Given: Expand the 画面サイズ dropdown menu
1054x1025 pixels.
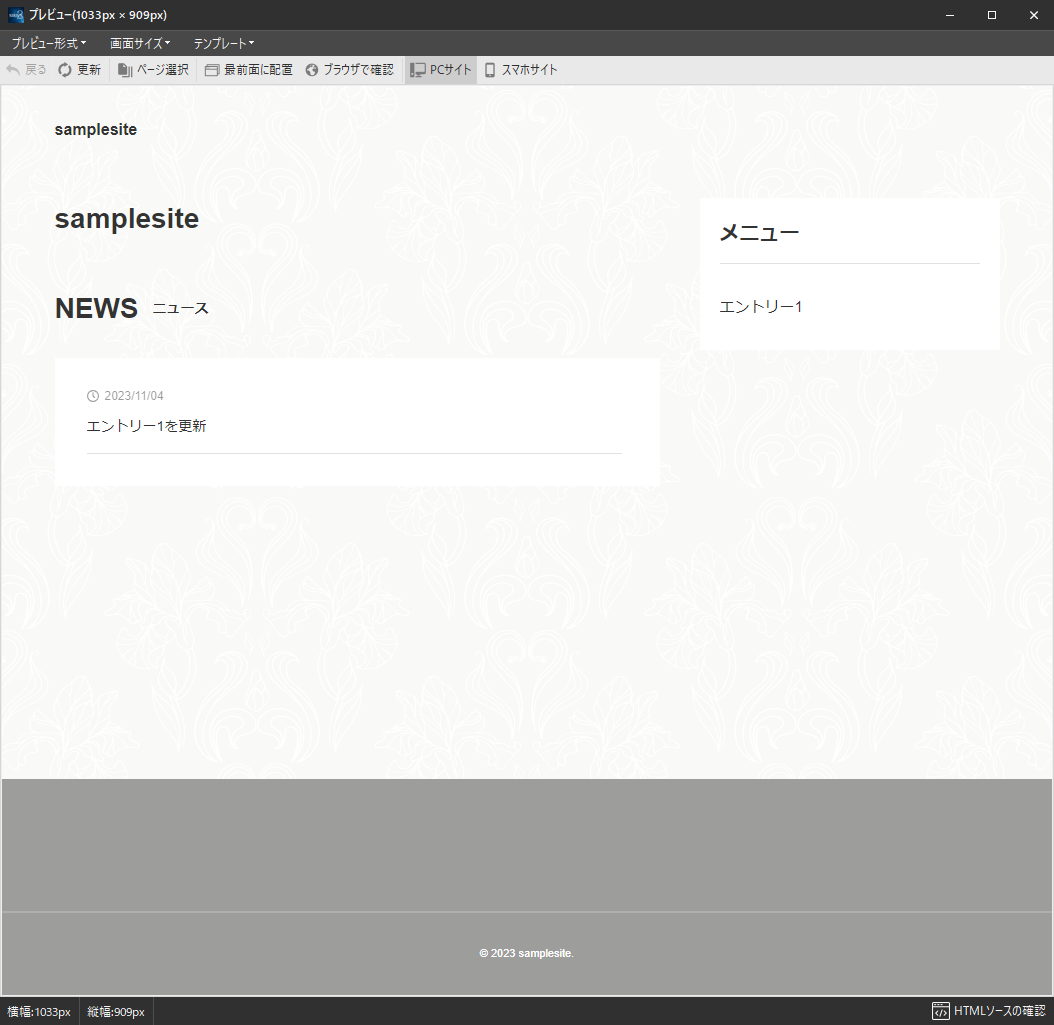Looking at the screenshot, I should click(x=139, y=43).
